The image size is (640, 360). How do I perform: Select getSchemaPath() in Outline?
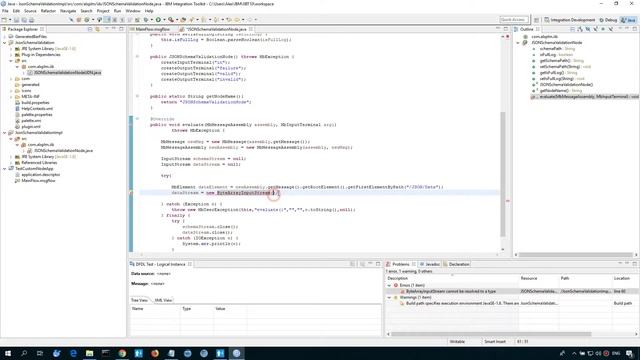tap(558, 60)
